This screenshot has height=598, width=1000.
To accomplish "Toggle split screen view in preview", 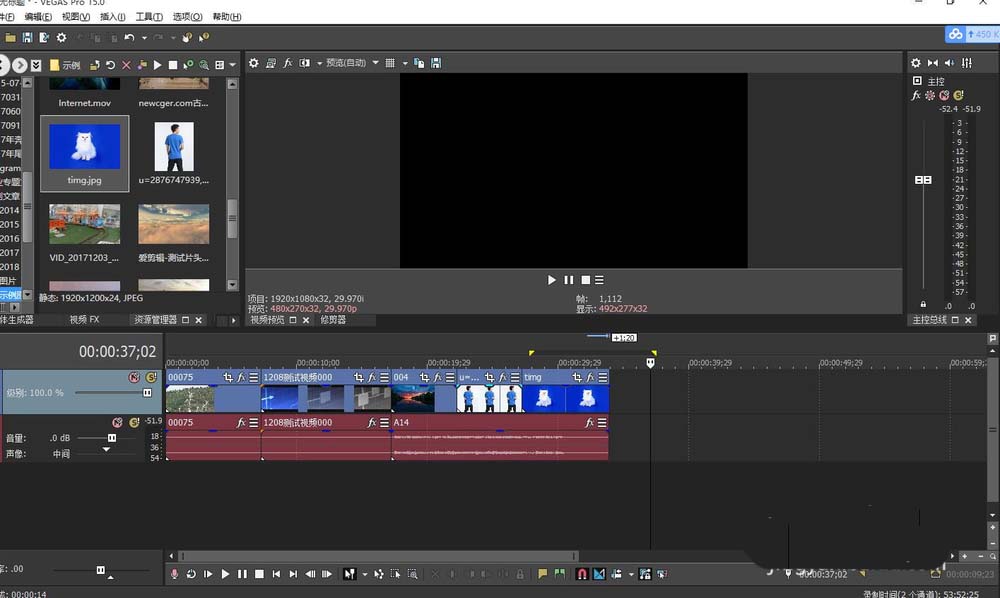I will (x=305, y=63).
